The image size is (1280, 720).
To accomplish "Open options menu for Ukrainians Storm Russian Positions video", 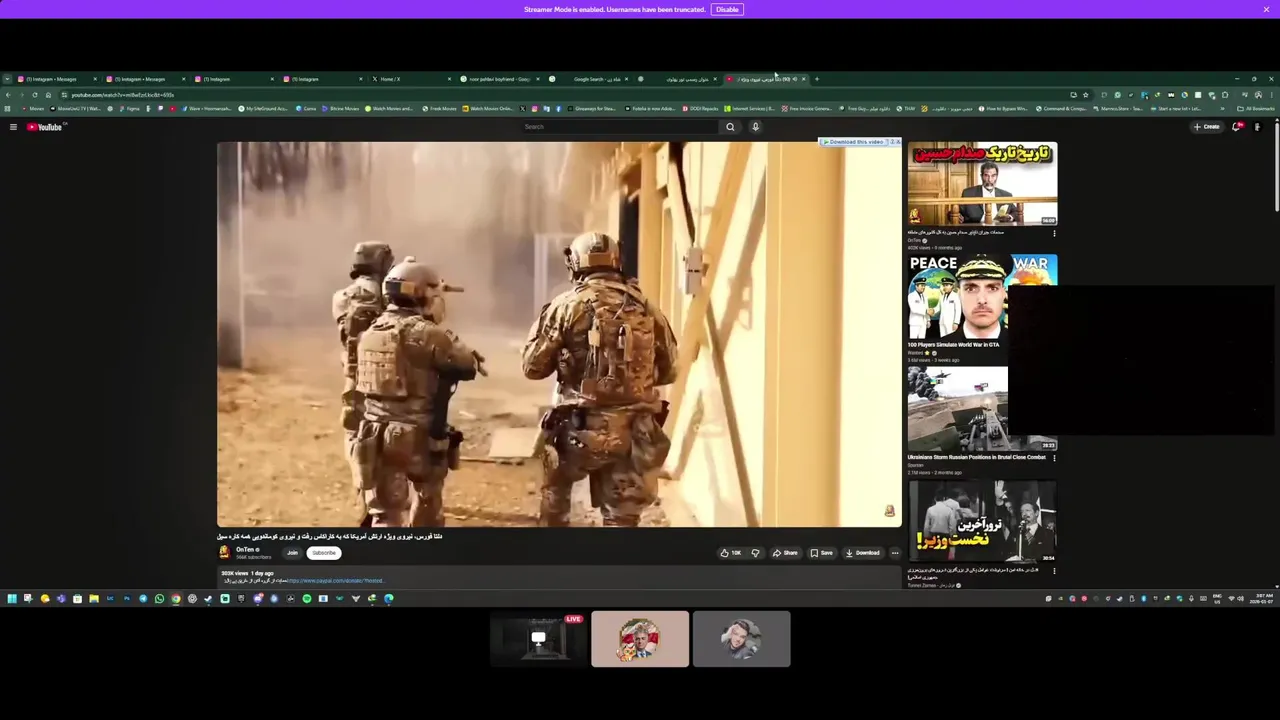I will point(1054,458).
